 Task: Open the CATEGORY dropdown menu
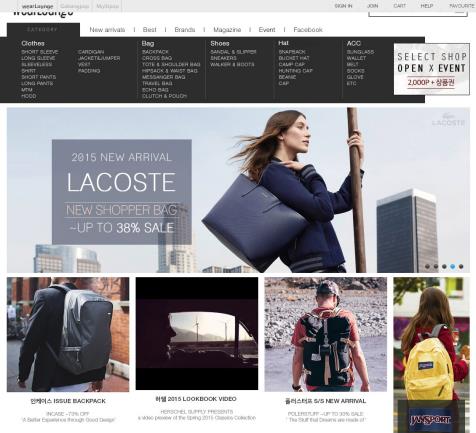pyautogui.click(x=43, y=30)
